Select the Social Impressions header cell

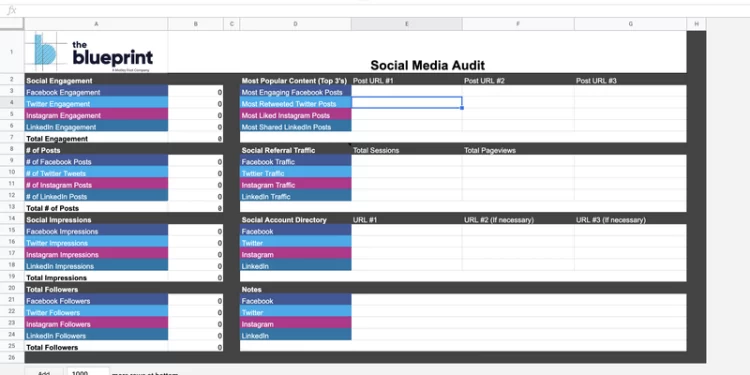pyautogui.click(x=96, y=220)
